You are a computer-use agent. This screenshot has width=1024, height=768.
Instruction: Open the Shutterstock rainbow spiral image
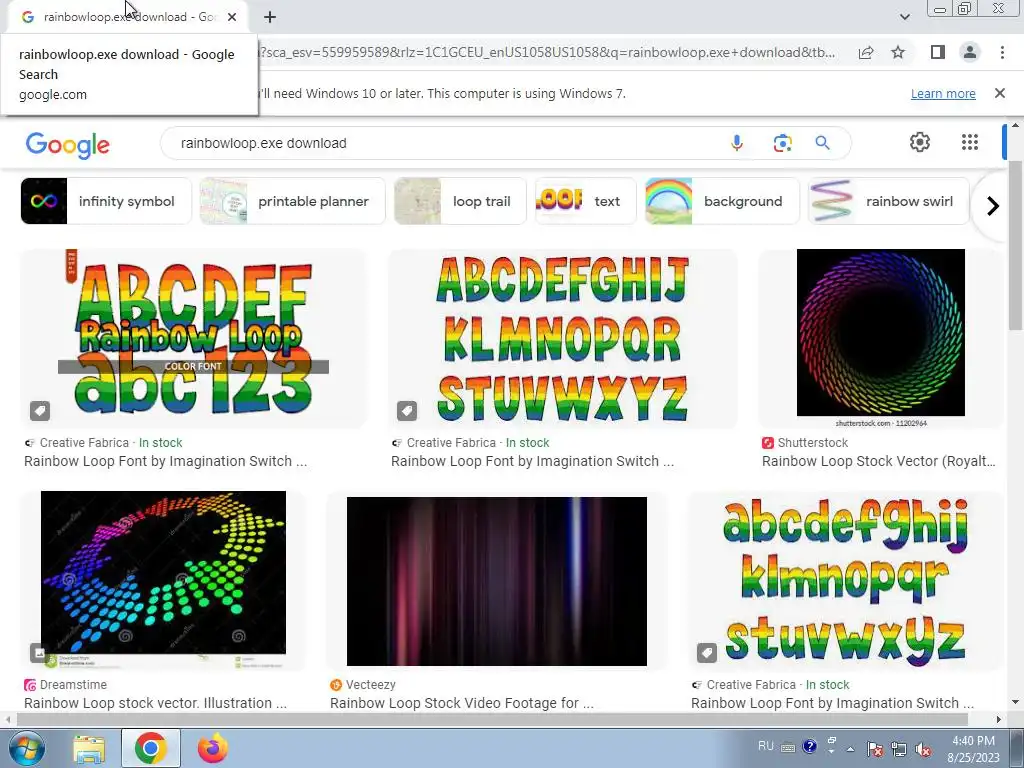(880, 338)
